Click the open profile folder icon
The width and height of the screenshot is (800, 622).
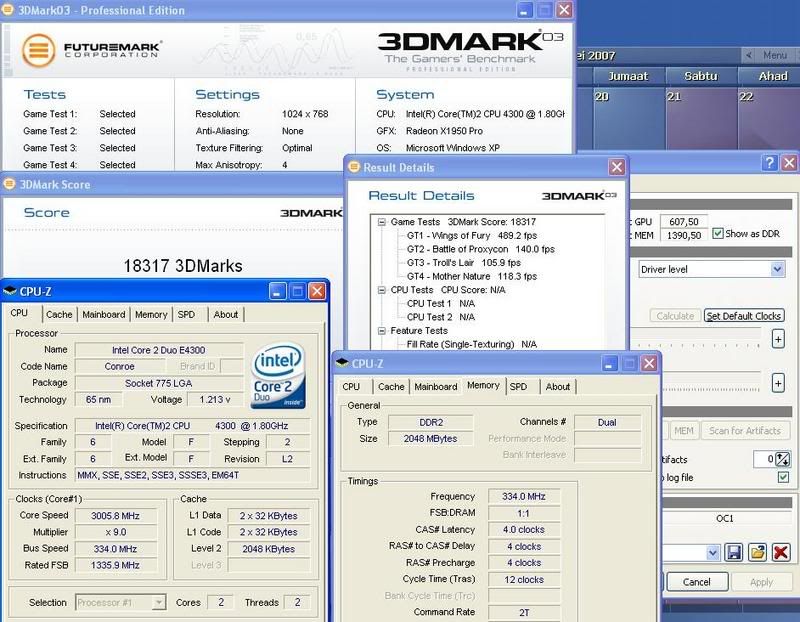(x=758, y=552)
